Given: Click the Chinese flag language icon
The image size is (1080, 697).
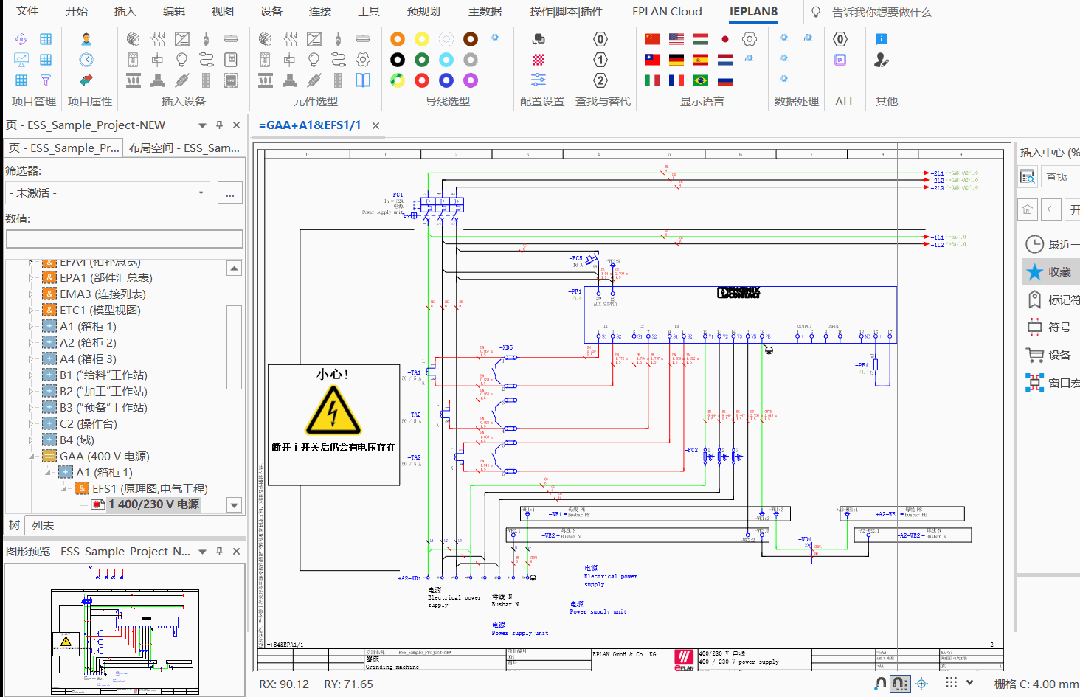Looking at the screenshot, I should click(x=653, y=39).
